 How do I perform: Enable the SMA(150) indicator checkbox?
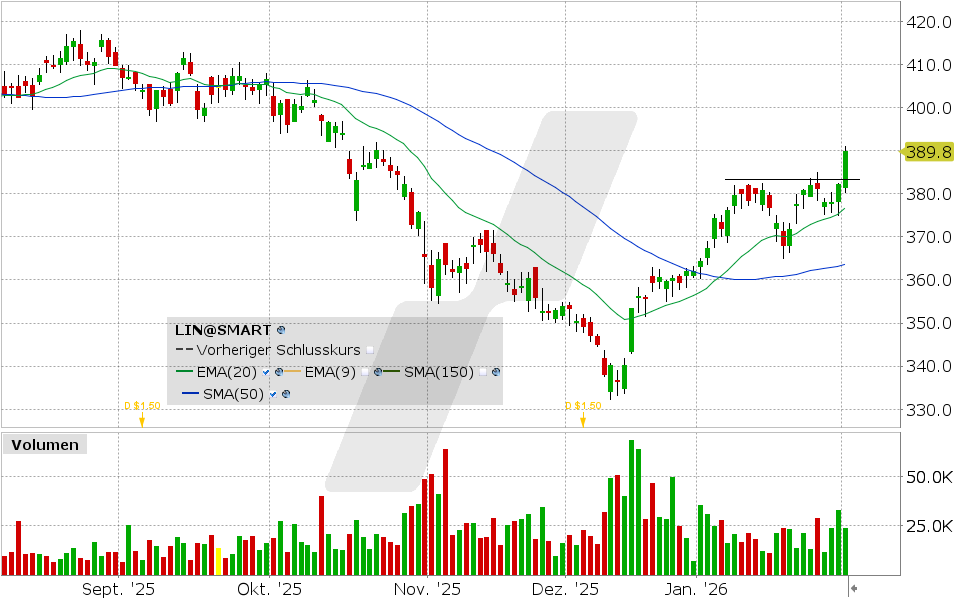[x=482, y=372]
